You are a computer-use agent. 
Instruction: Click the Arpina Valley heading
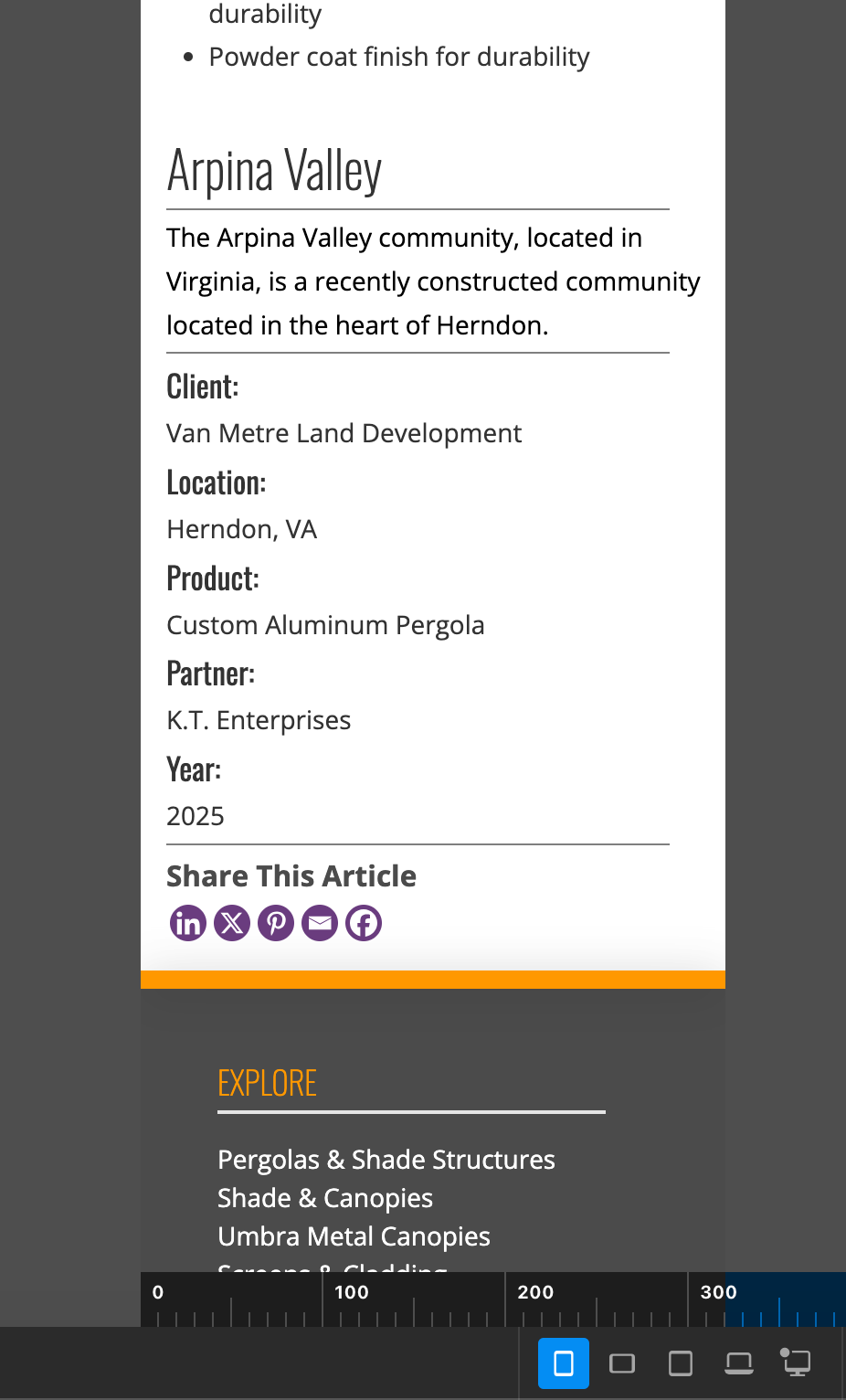point(274,171)
